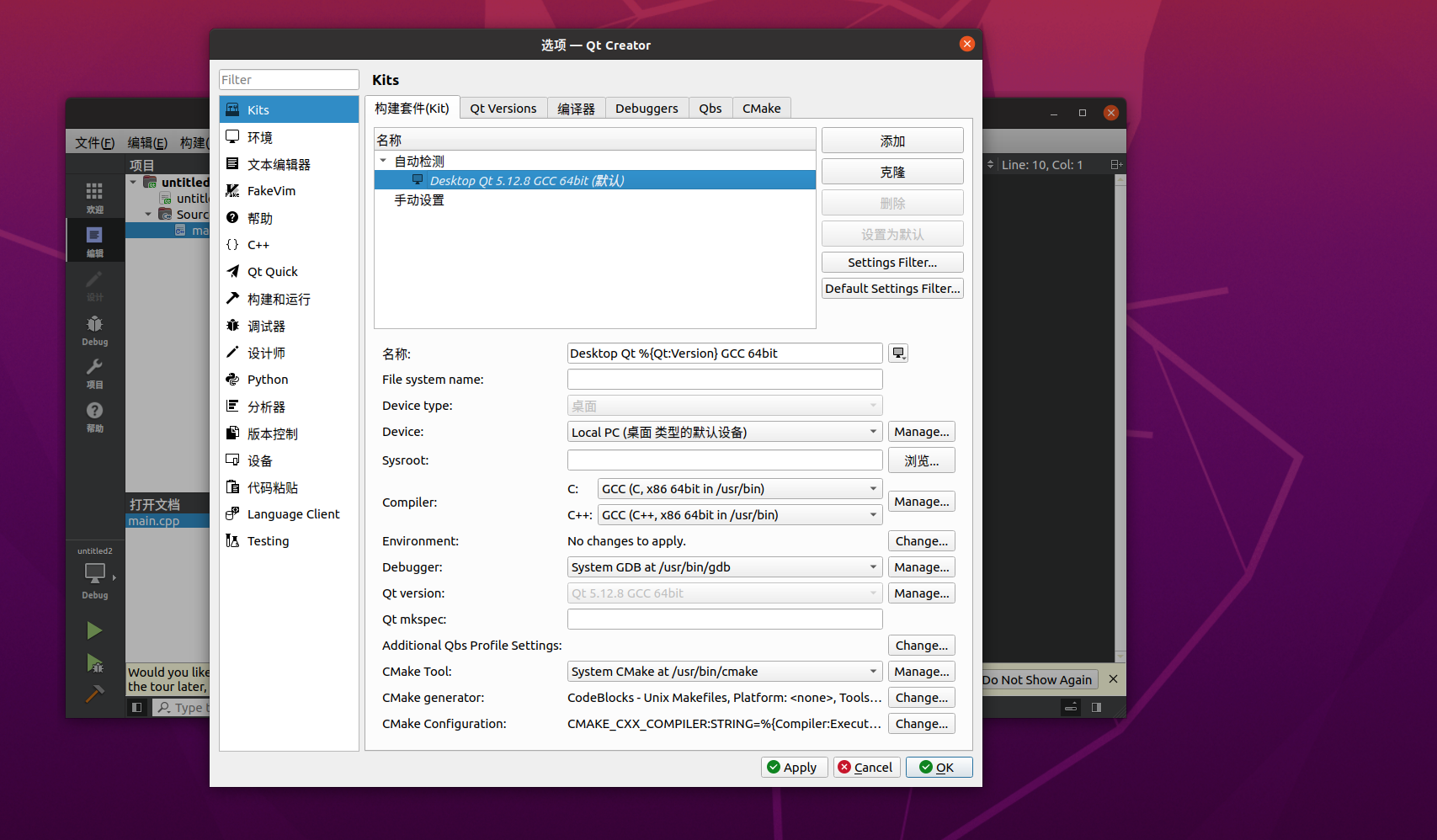Open the 设备 settings category

pos(289,460)
